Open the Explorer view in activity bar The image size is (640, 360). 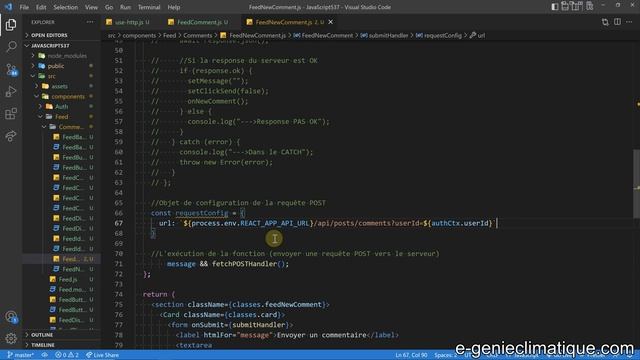pyautogui.click(x=11, y=25)
